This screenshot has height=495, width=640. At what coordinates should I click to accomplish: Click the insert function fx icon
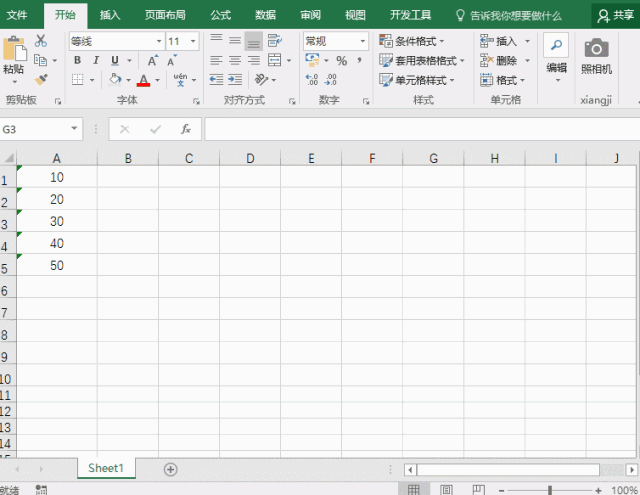point(185,129)
